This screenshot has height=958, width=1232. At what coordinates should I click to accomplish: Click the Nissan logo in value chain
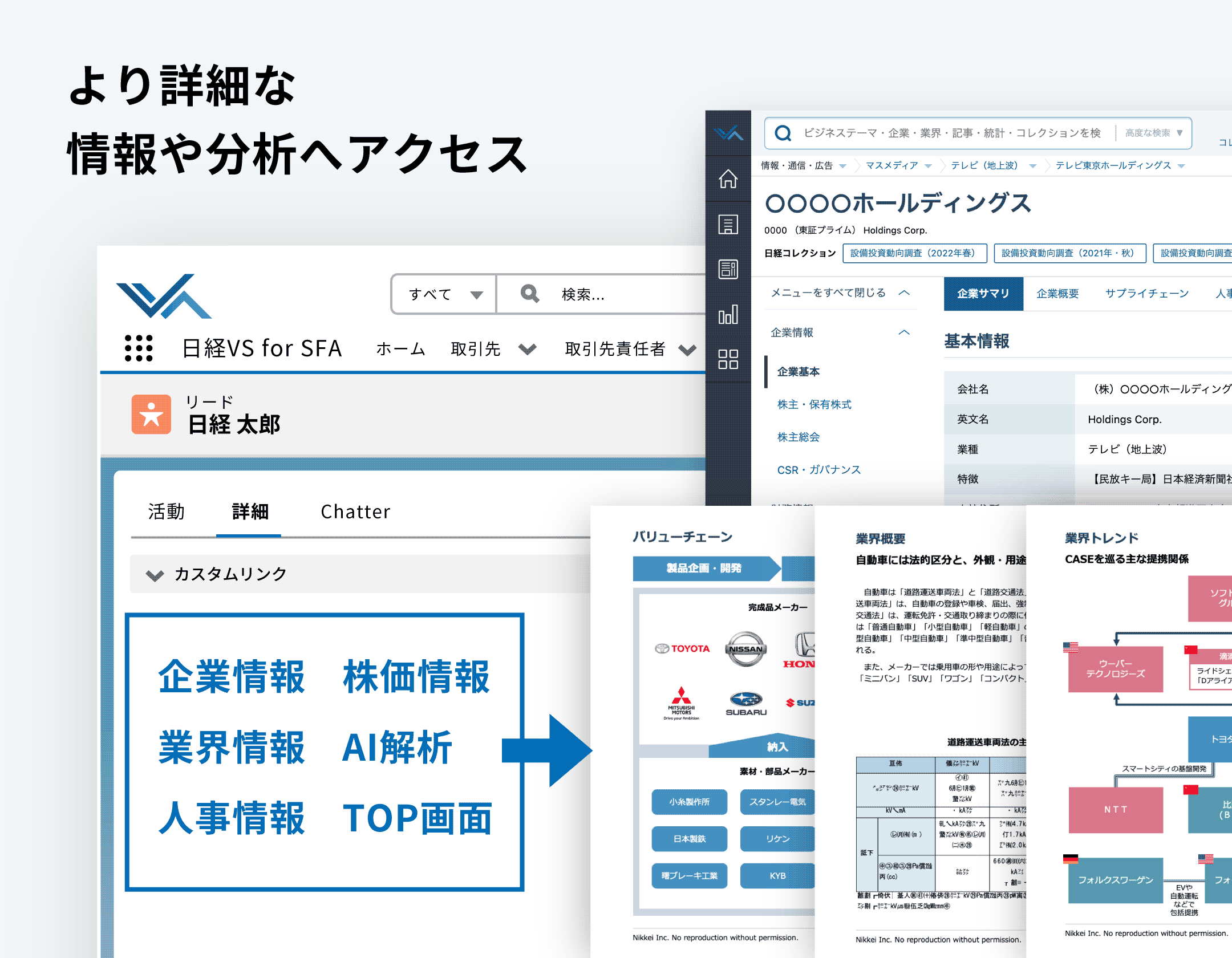[x=745, y=649]
